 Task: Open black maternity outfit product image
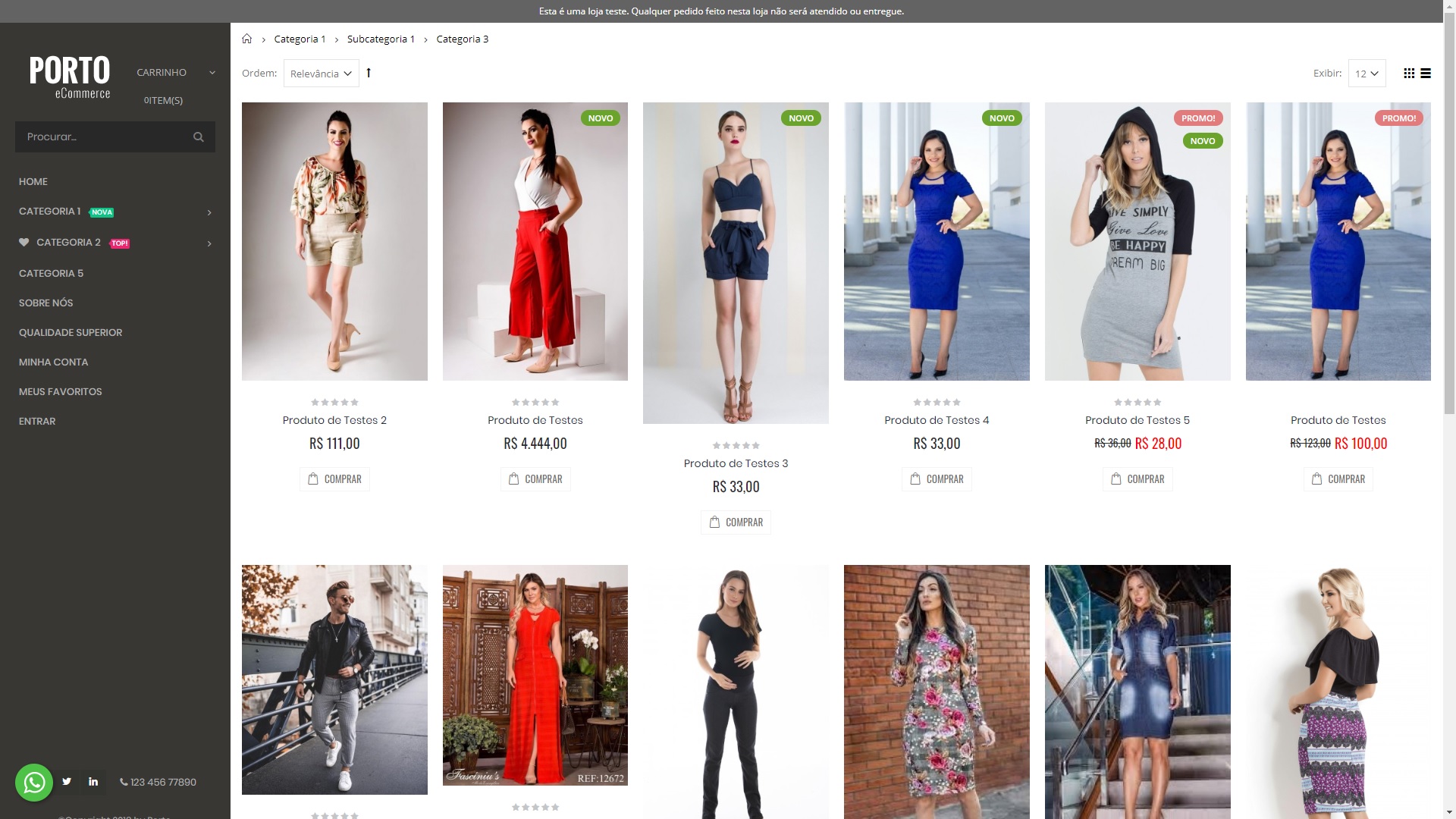click(736, 692)
